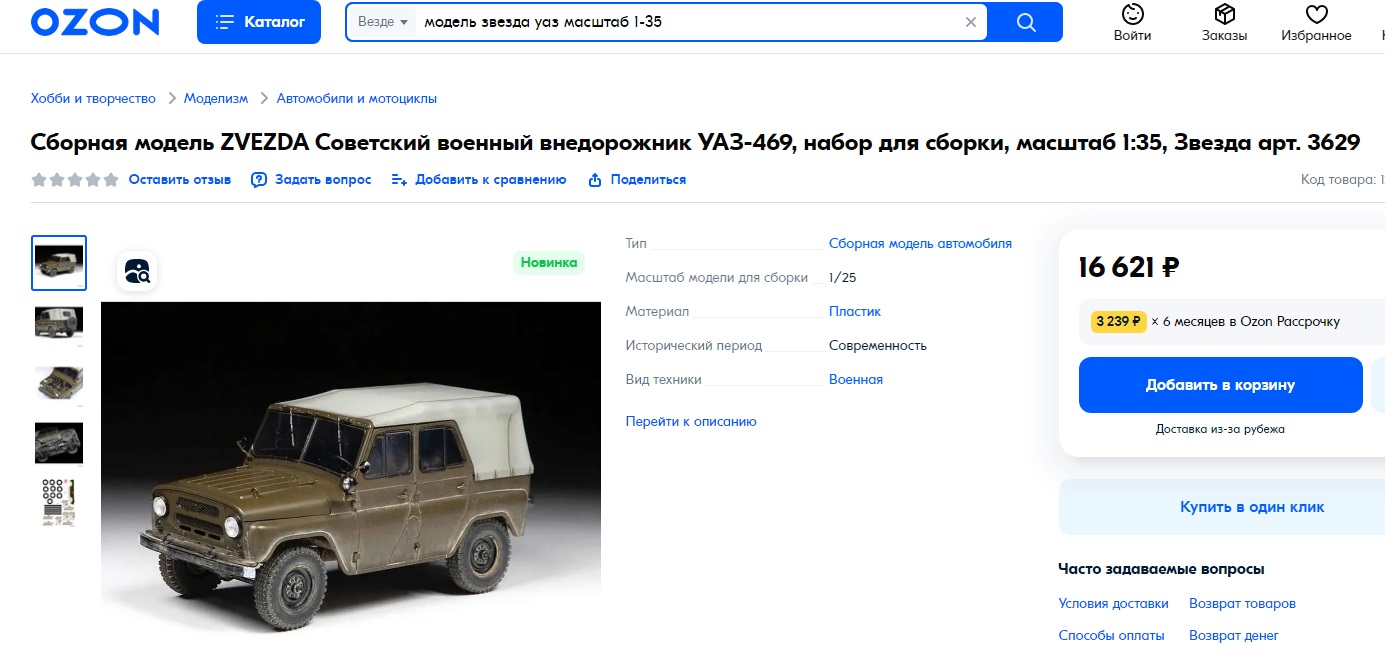Viewport: 1385px width, 665px height.
Task: Open Избранное heart icon
Action: [x=1316, y=14]
